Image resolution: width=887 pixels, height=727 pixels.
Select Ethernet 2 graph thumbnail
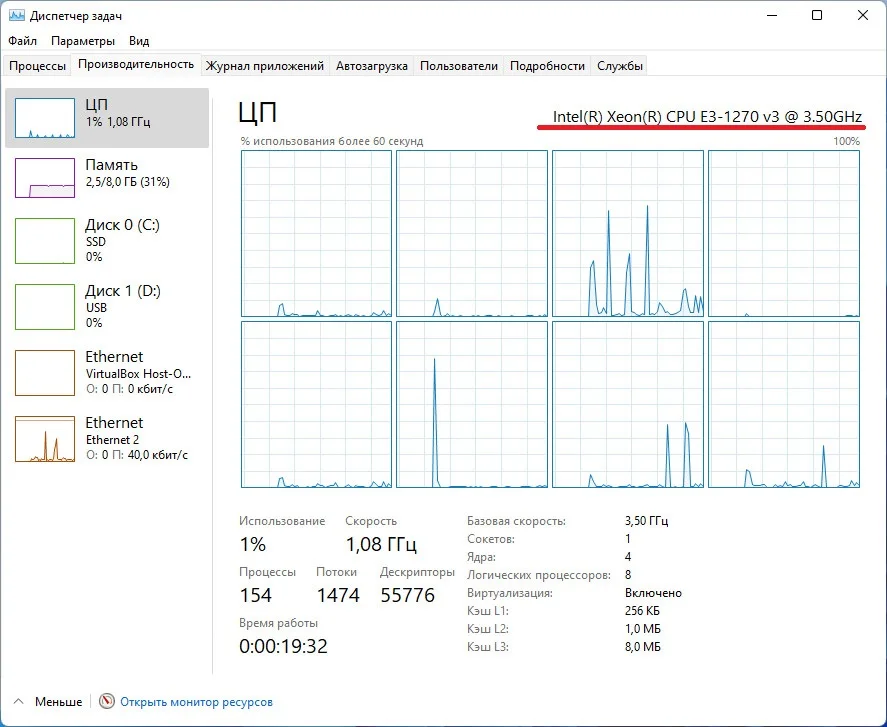pyautogui.click(x=45, y=439)
